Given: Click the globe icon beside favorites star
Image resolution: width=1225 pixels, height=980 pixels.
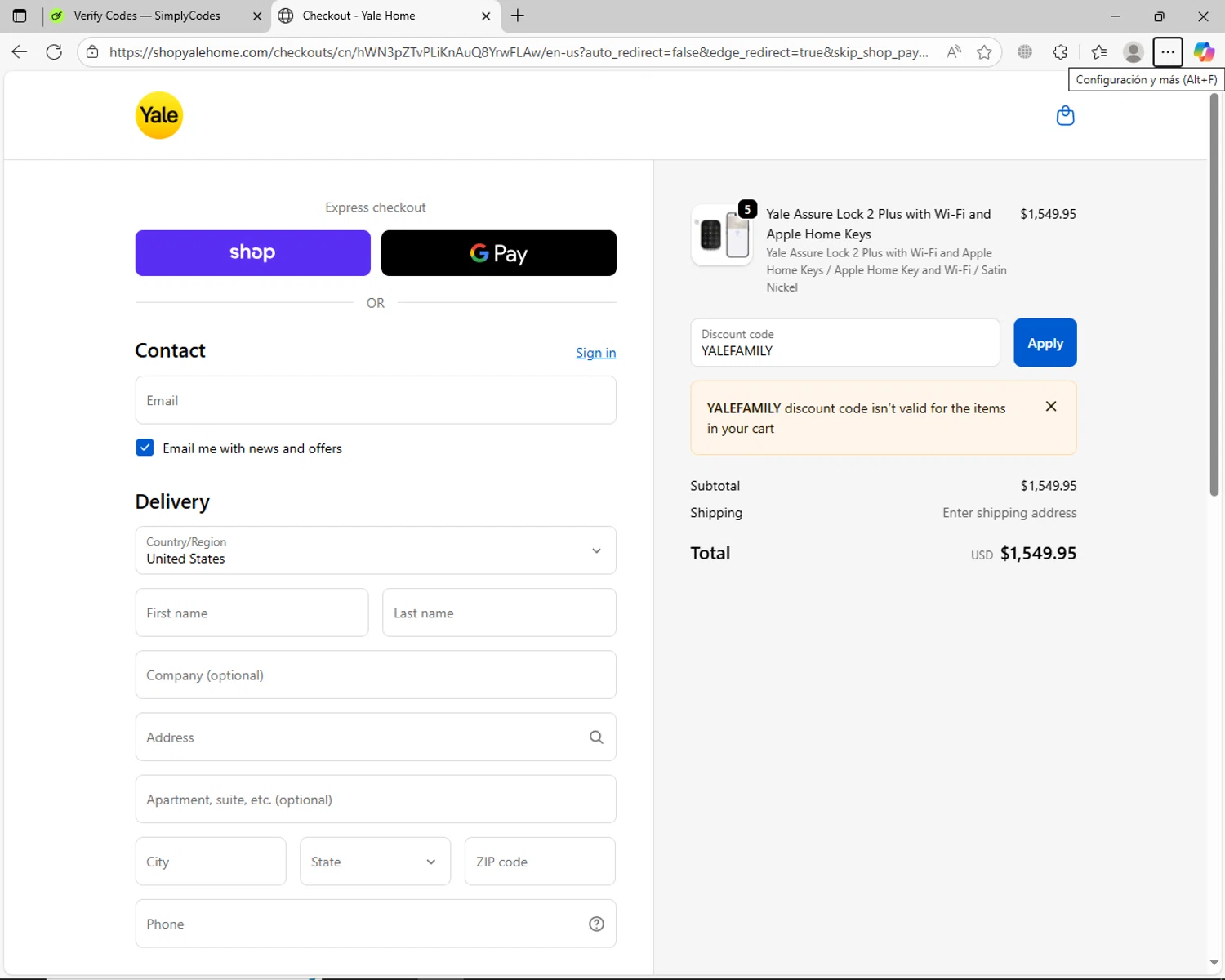Looking at the screenshot, I should [1025, 52].
